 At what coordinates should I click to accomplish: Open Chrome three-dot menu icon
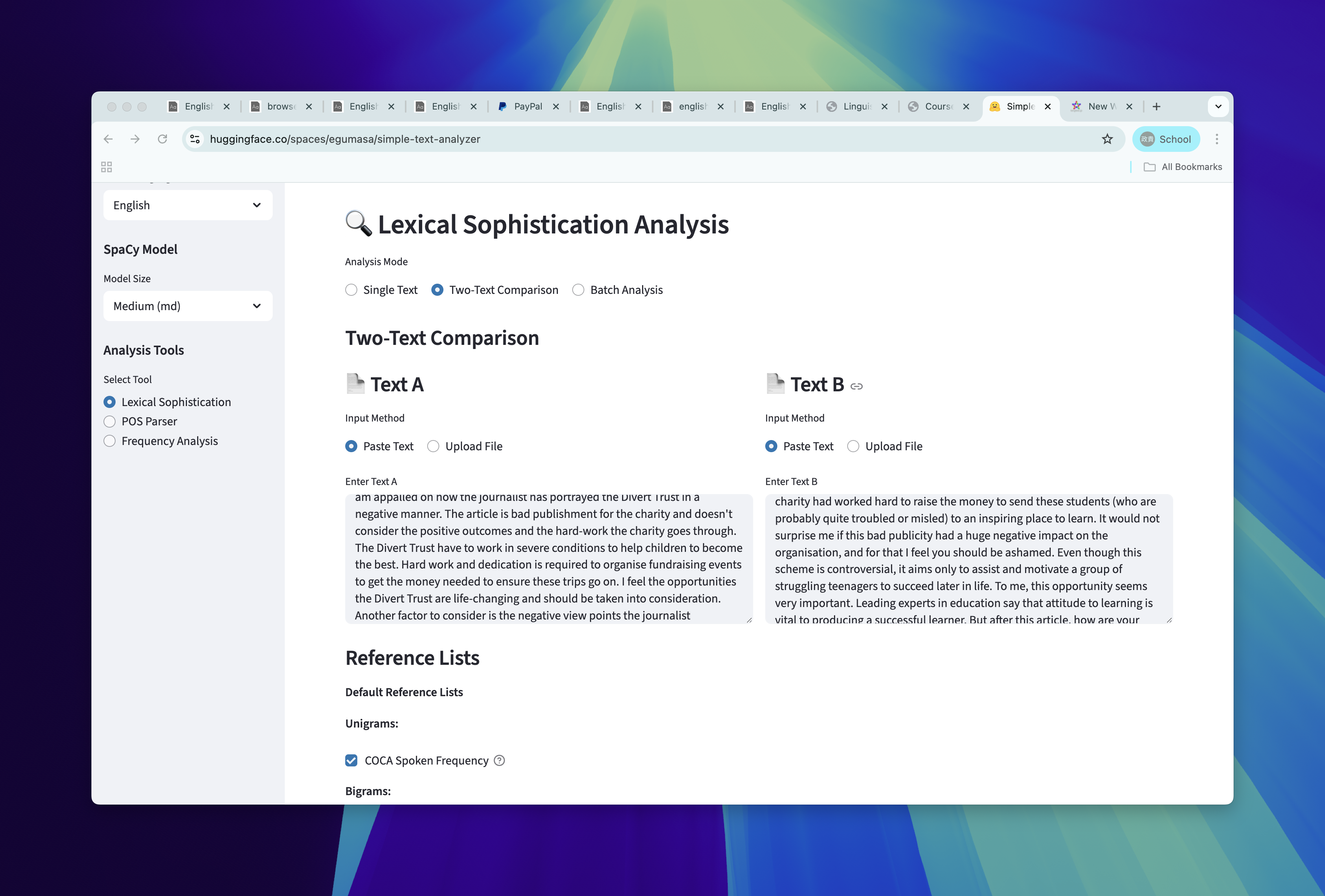tap(1217, 139)
